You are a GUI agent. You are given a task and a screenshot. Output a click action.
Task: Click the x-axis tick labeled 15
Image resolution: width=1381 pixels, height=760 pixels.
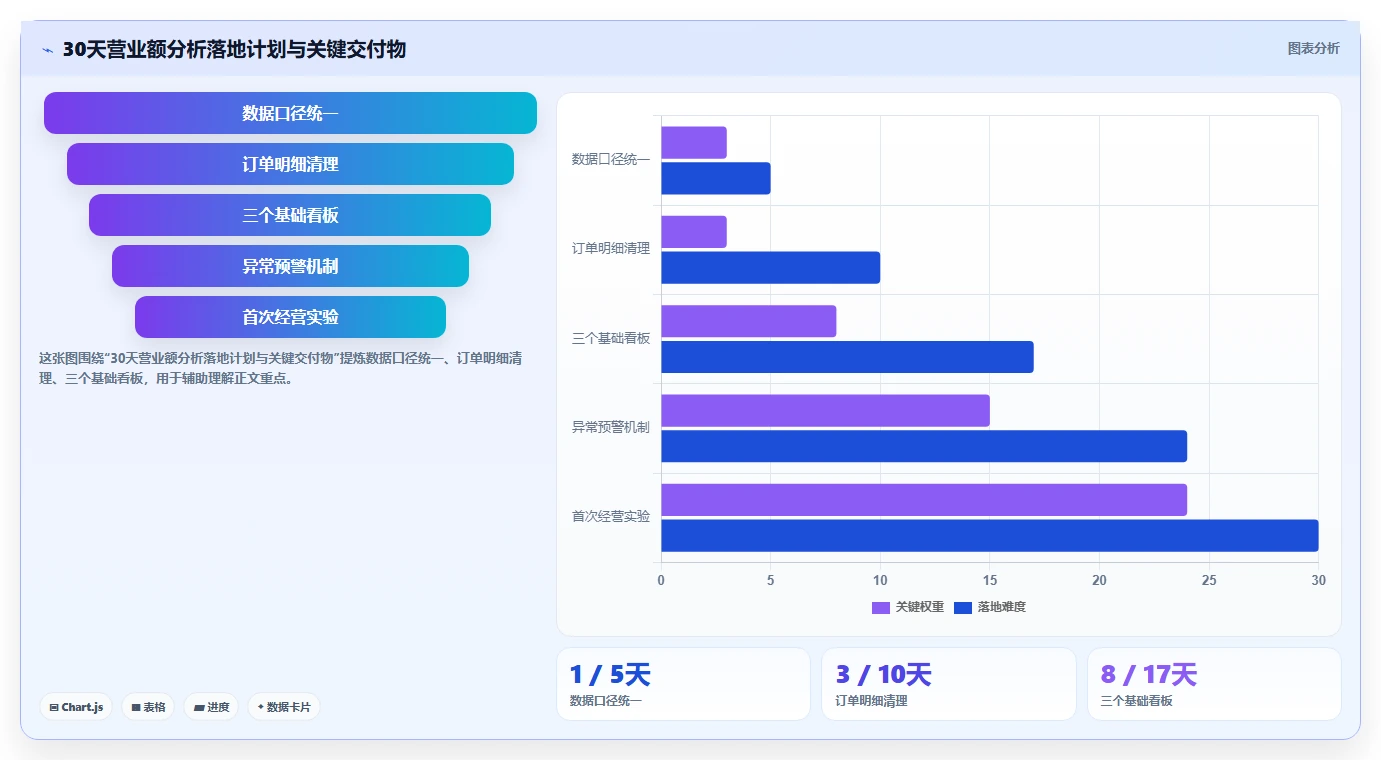pos(990,580)
